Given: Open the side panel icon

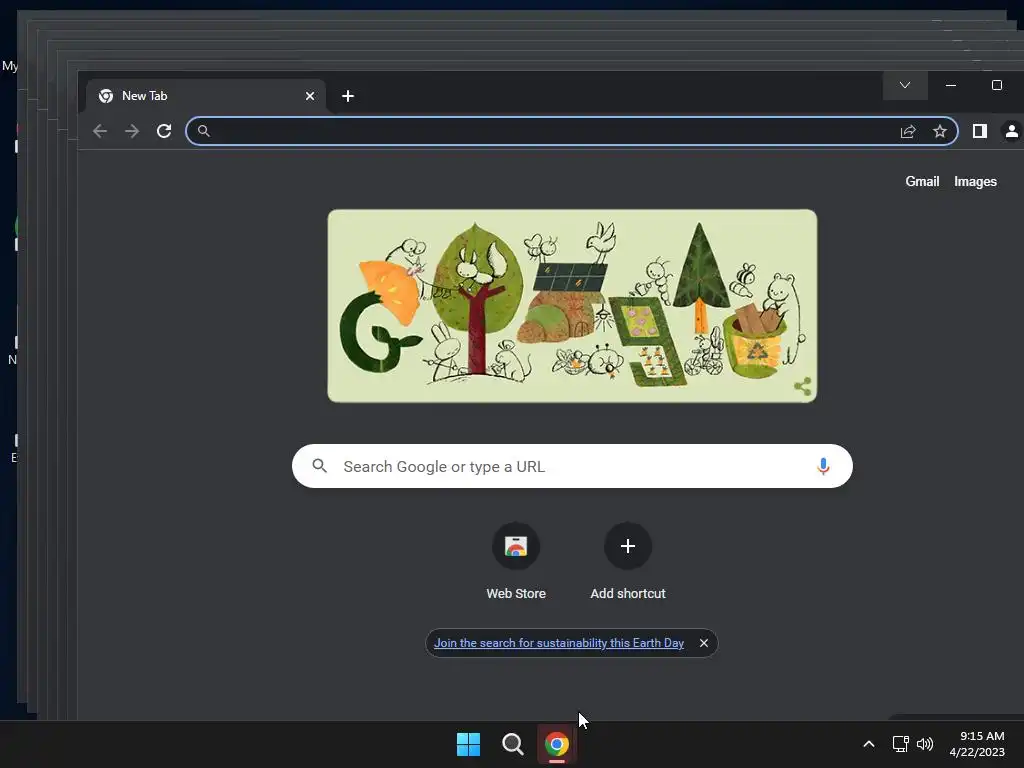Looking at the screenshot, I should tap(980, 131).
